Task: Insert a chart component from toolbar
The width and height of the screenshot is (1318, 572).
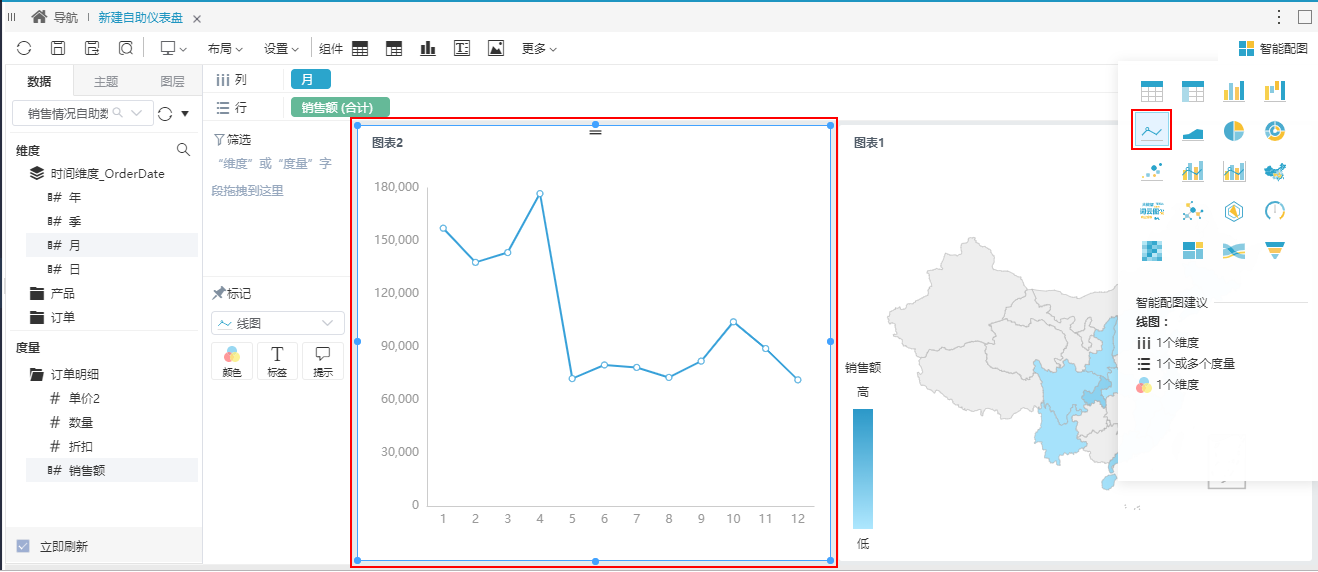Action: click(428, 48)
